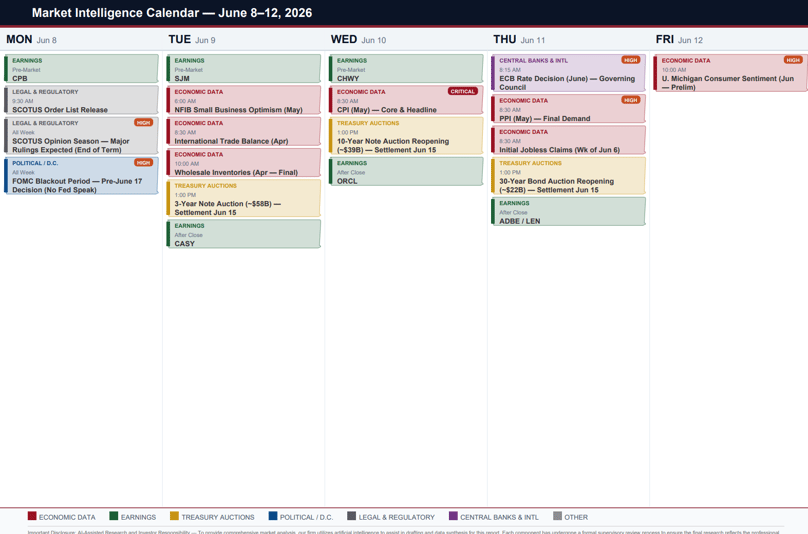The image size is (808, 534).
Task: Open U. Michigan Consumer Sentiment event
Action: 731,73
